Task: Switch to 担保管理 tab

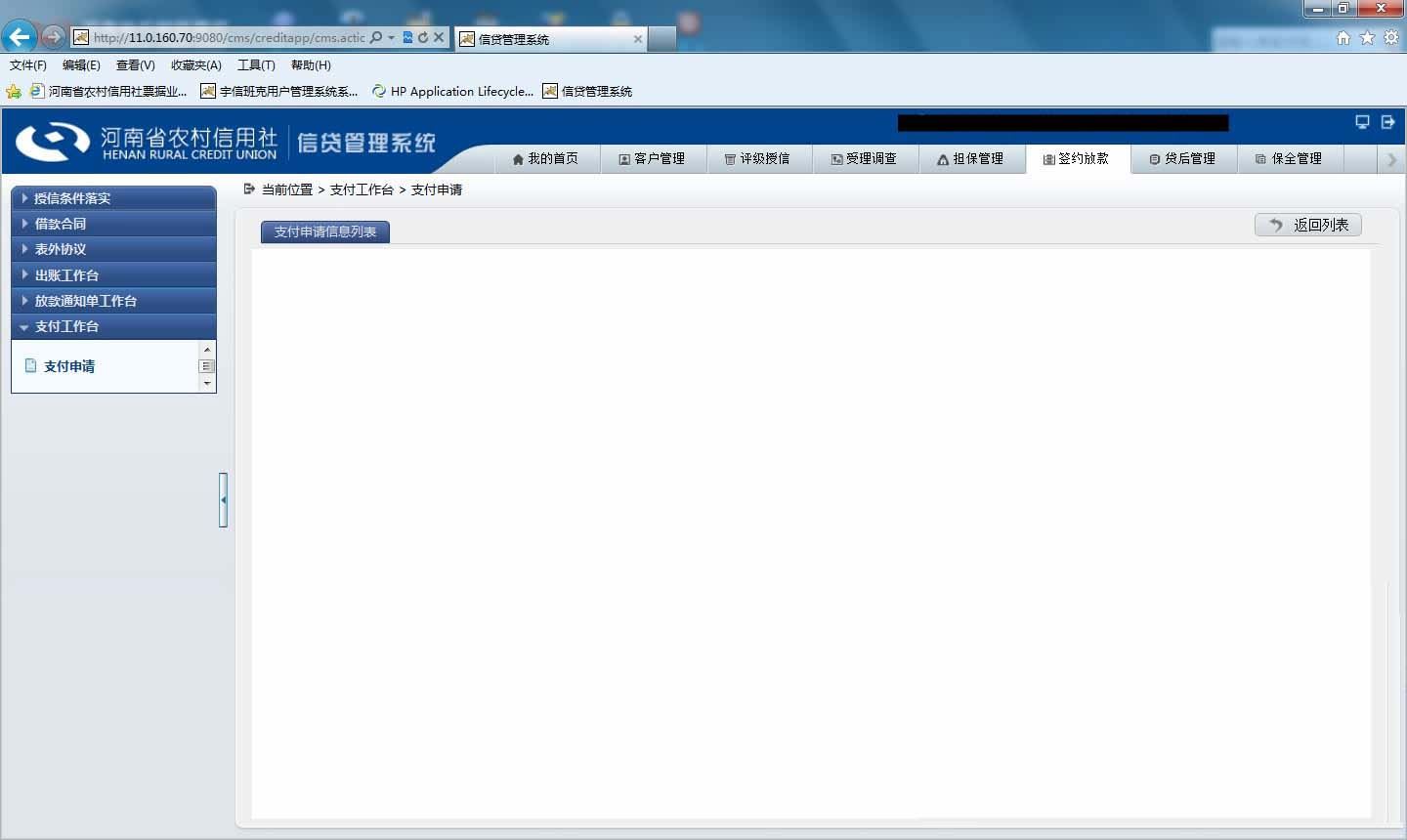Action: (x=972, y=159)
